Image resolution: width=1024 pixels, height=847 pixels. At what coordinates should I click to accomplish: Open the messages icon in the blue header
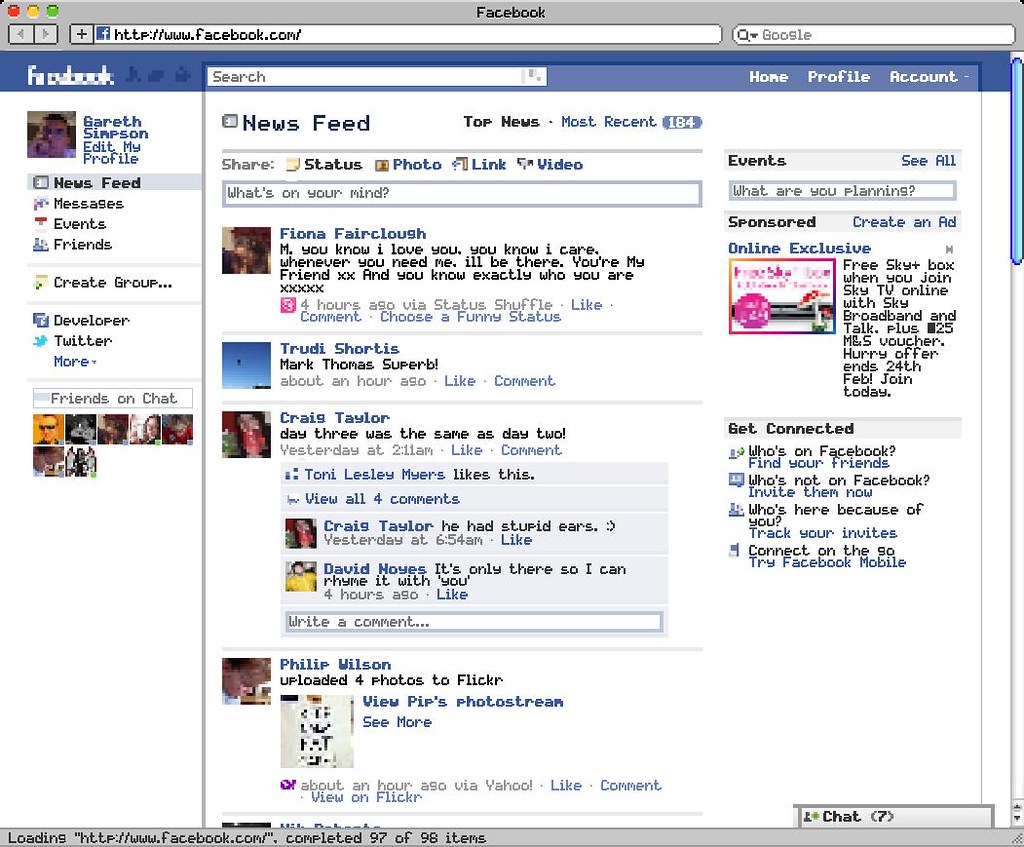[157, 76]
